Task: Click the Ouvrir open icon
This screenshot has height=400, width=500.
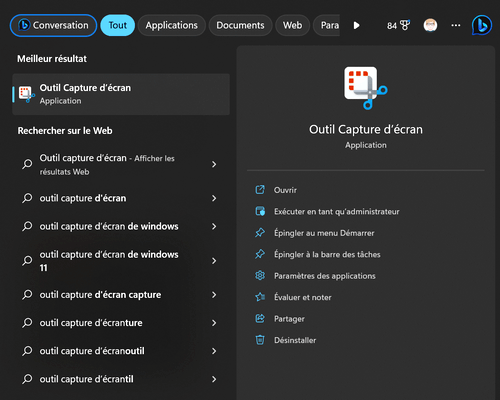Action: point(260,190)
